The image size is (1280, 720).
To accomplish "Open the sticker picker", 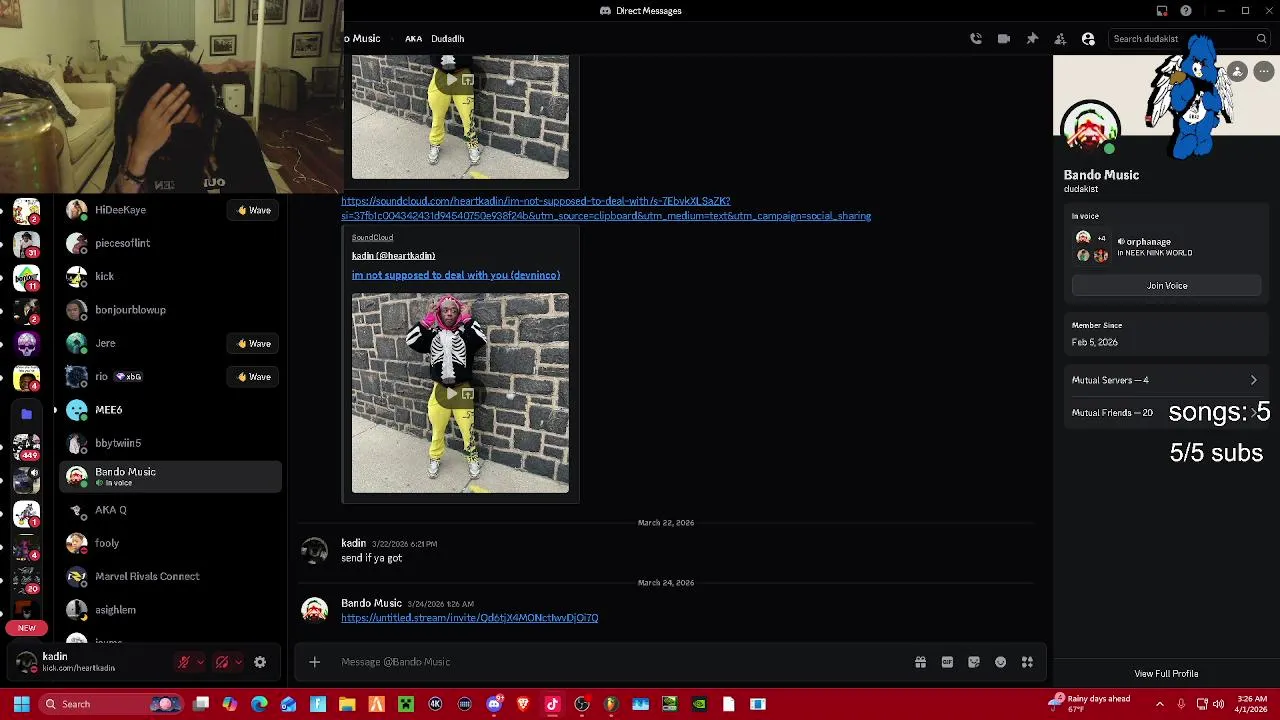I will click(x=974, y=662).
